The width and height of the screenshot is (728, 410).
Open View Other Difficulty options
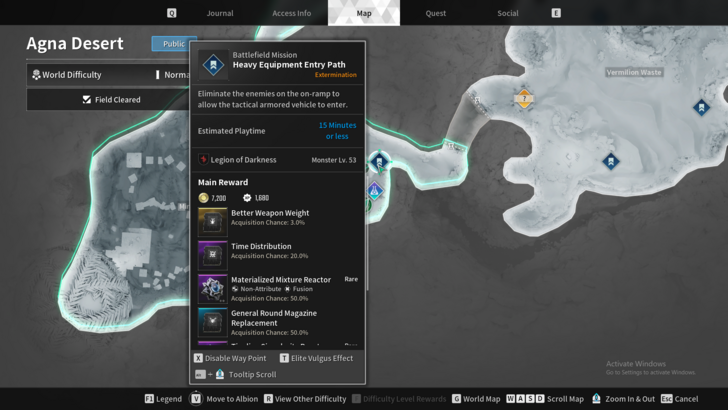305,399
